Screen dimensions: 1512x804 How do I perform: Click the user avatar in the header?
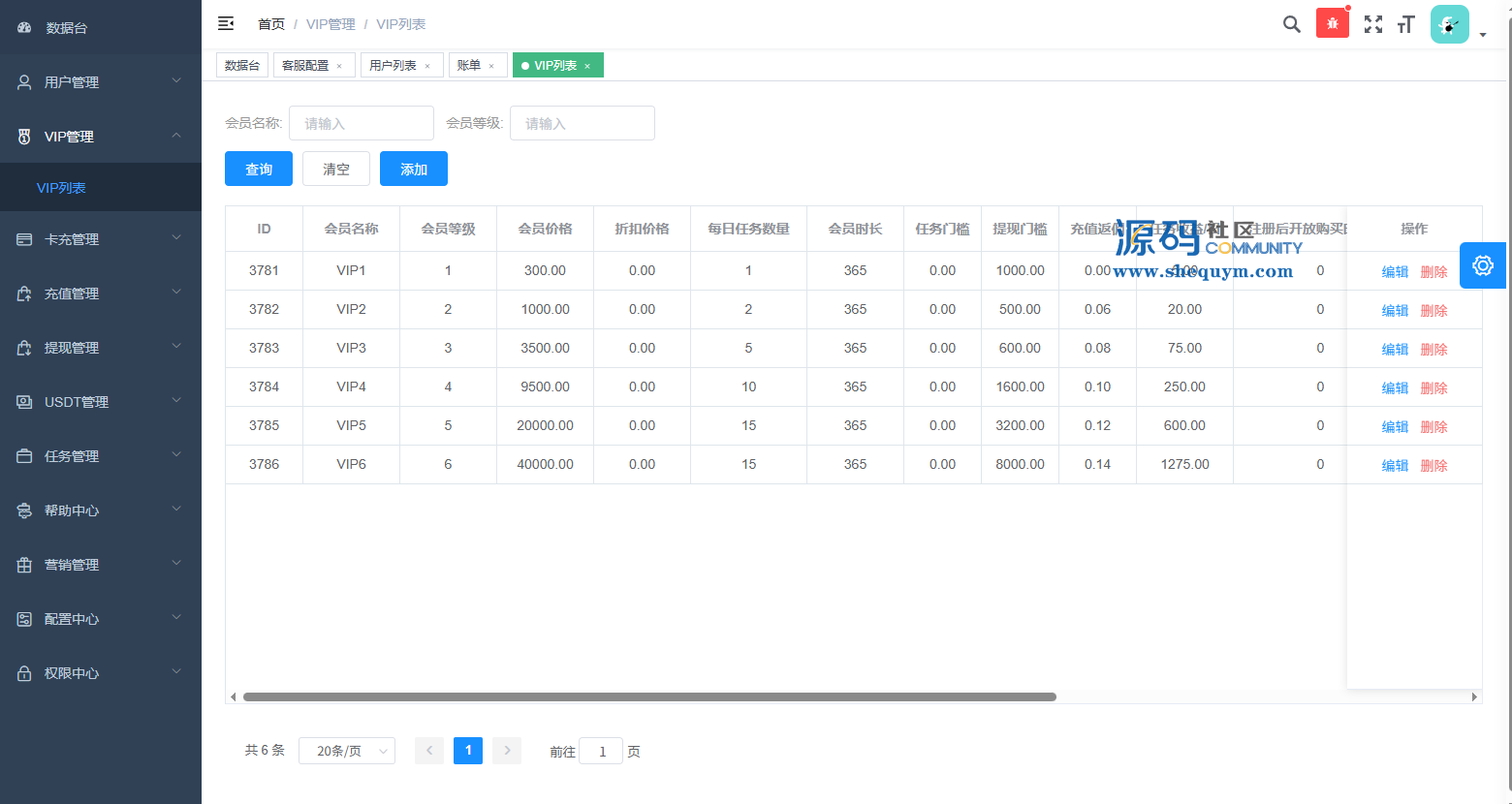(x=1449, y=24)
